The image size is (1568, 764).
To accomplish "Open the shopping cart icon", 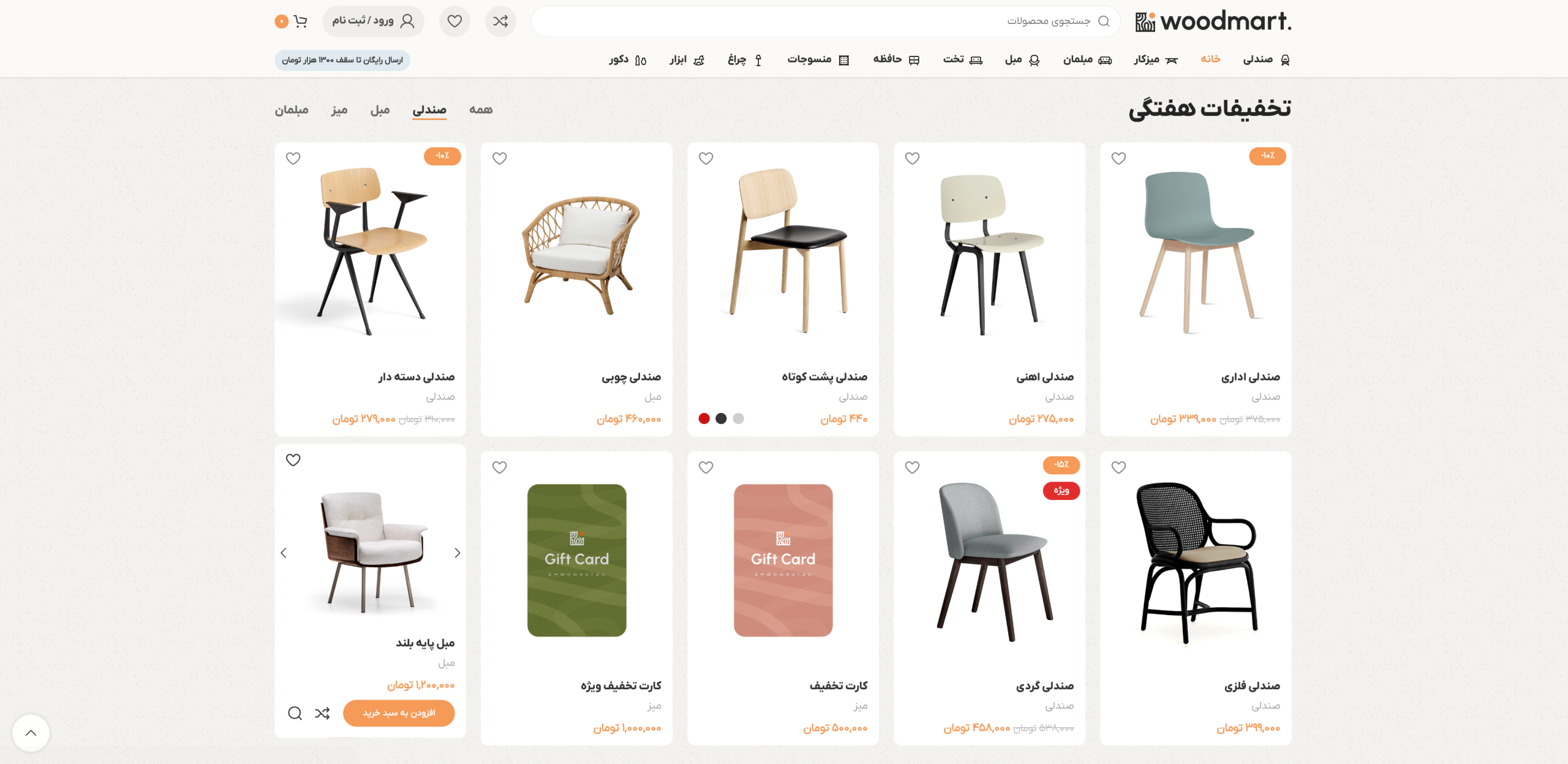I will coord(300,22).
